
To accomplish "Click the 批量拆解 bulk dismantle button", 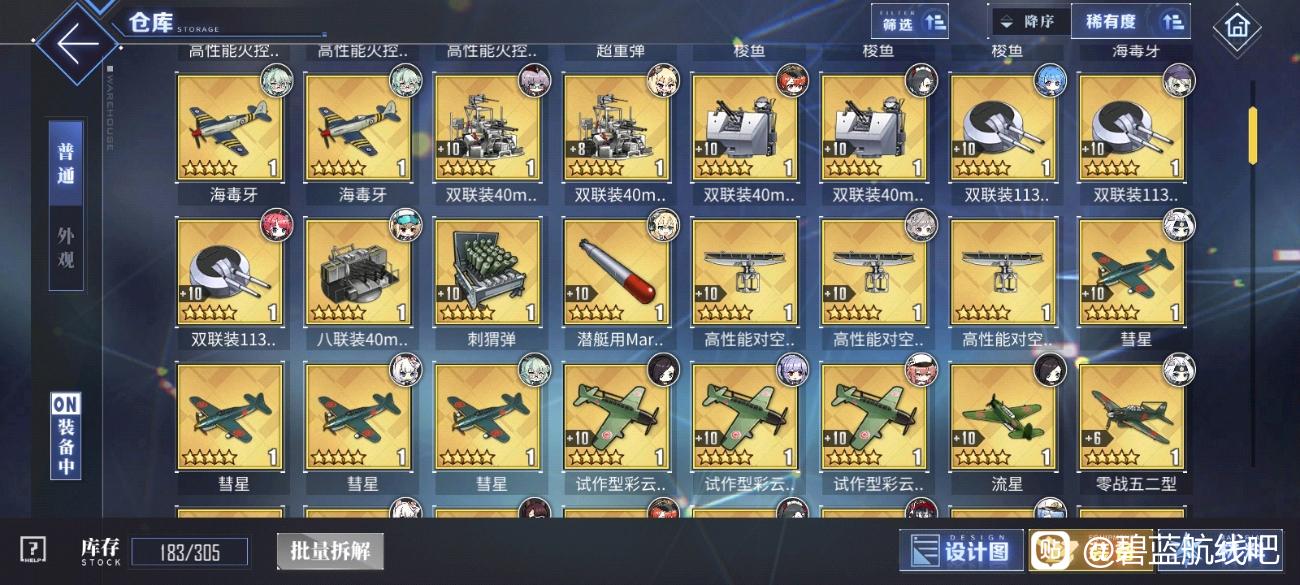I will click(x=329, y=551).
